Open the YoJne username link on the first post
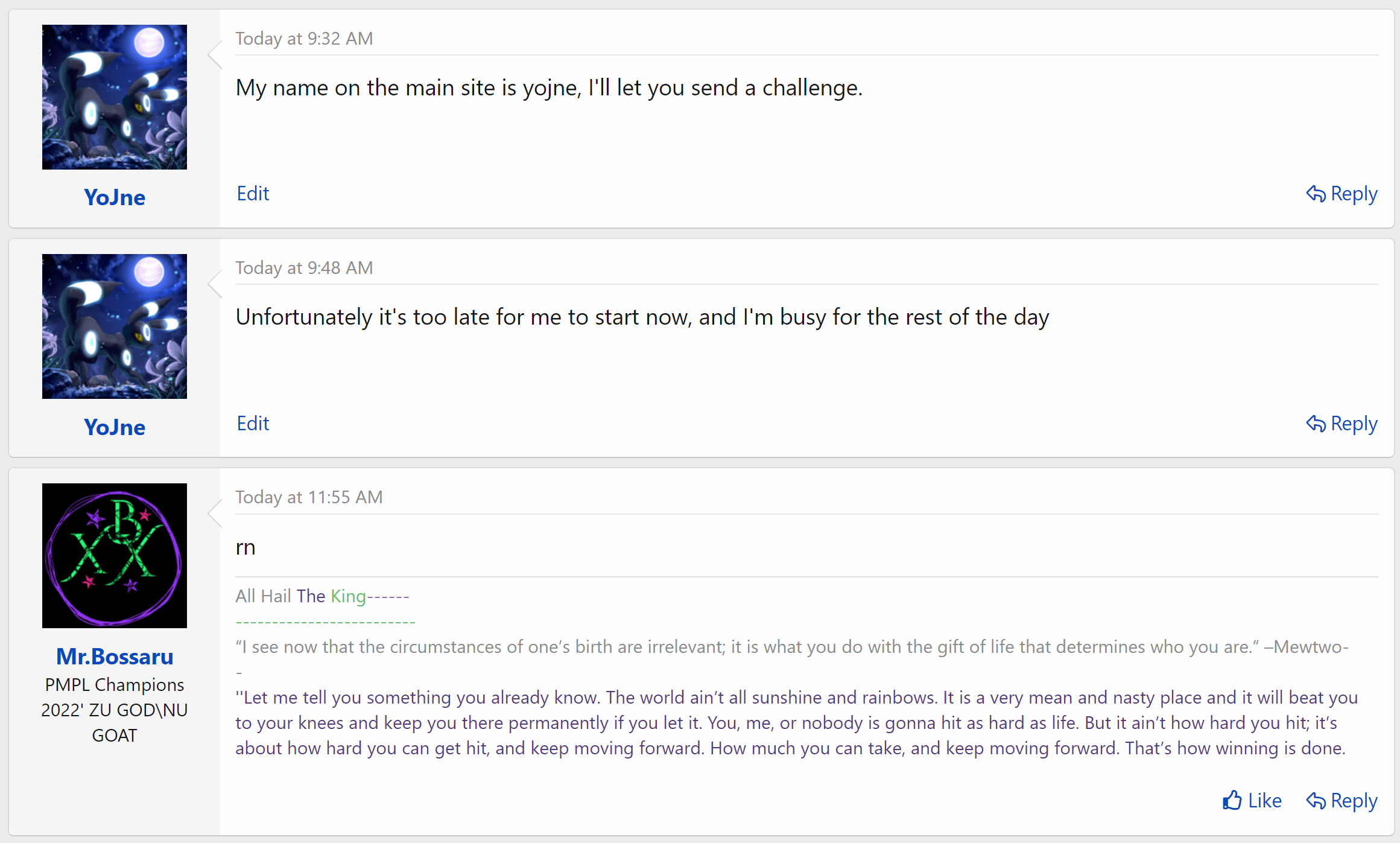1400x843 pixels. [115, 197]
